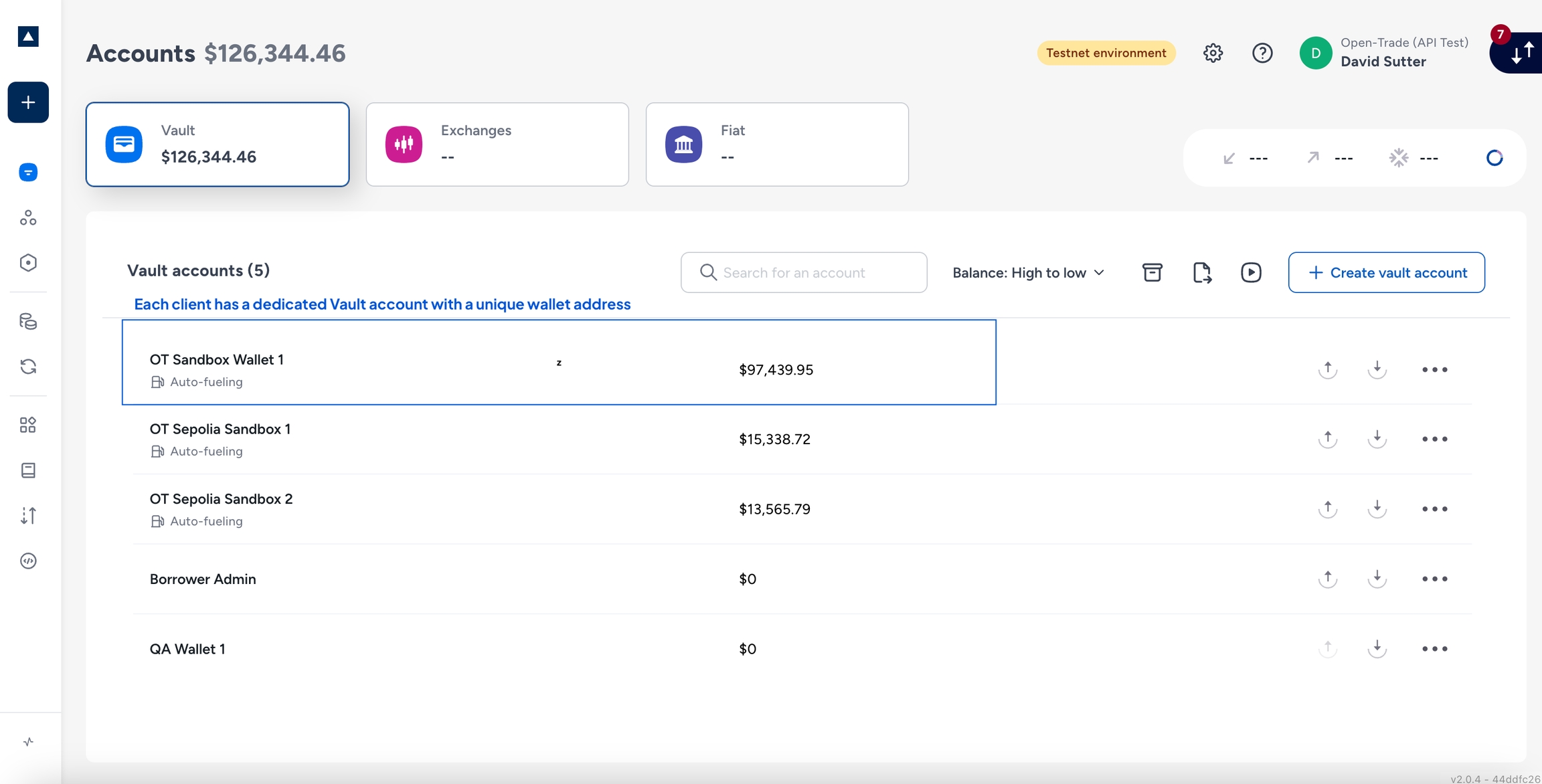Screen dimensions: 1542x784
Task: Open David Sutter user profile avatar
Action: pos(1315,53)
